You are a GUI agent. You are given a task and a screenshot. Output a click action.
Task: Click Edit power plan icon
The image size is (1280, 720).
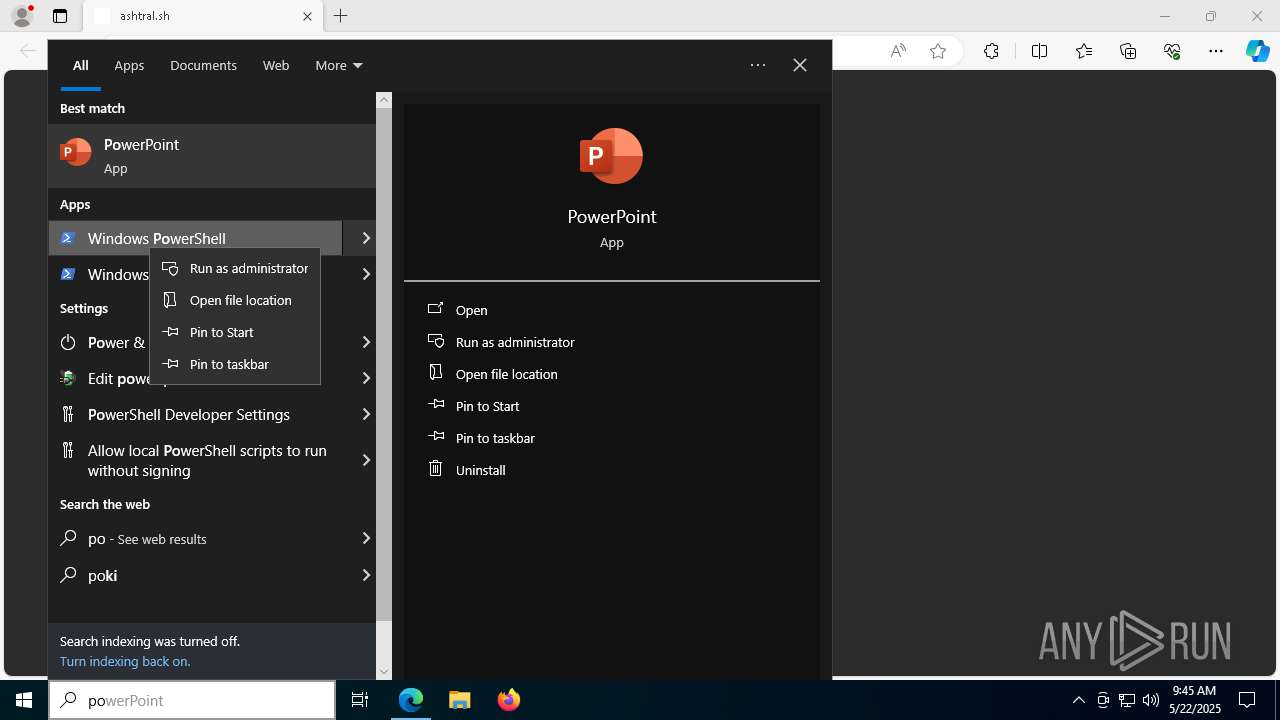(x=68, y=378)
